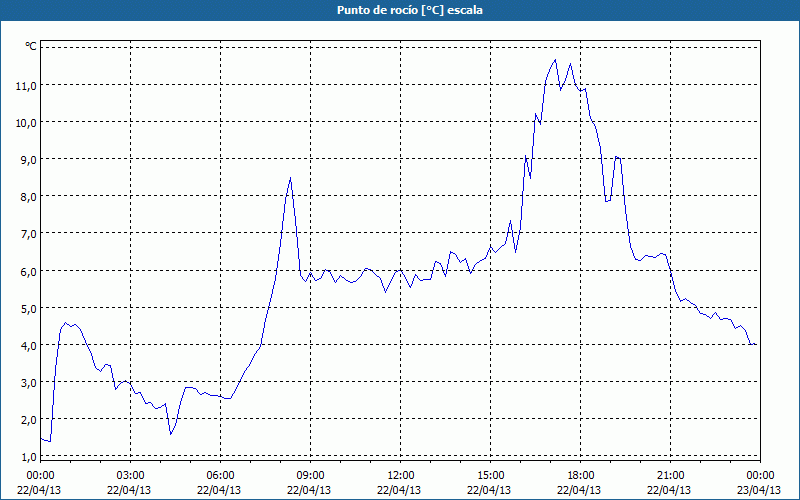Click the 18:00 time axis label
This screenshot has width=800, height=500.
click(x=581, y=476)
